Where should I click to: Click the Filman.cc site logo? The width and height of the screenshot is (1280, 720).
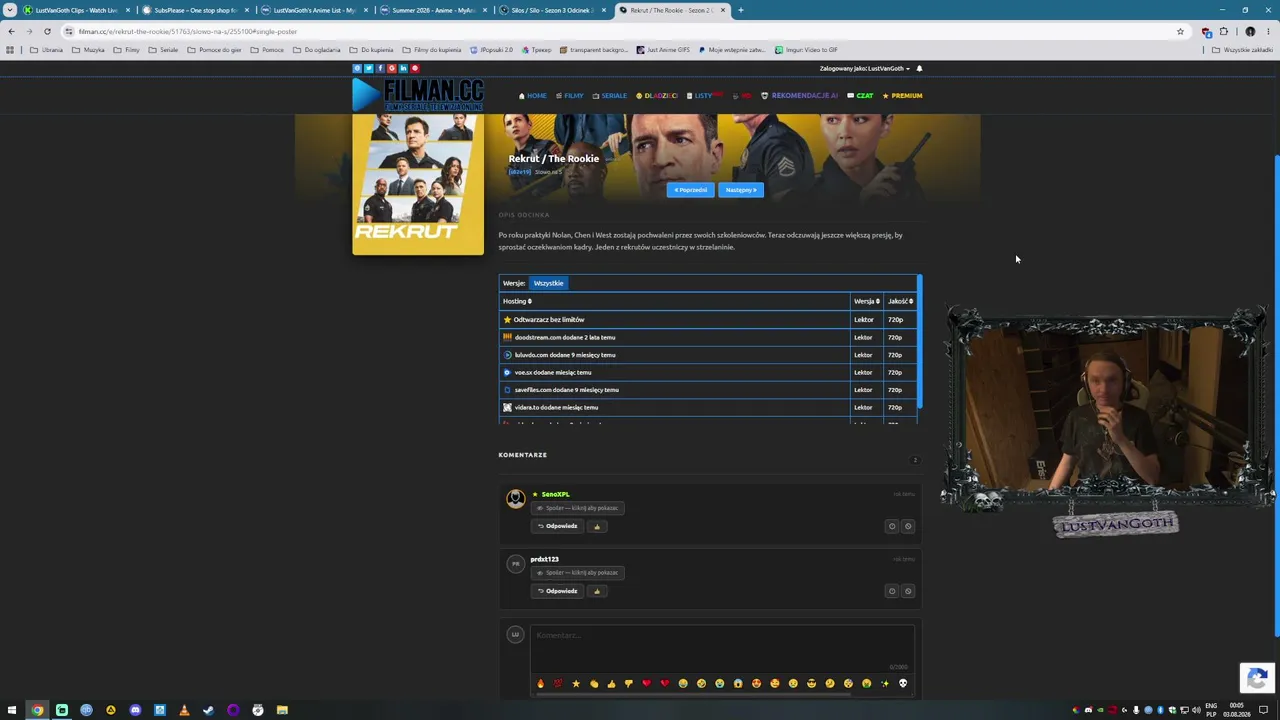(x=418, y=95)
